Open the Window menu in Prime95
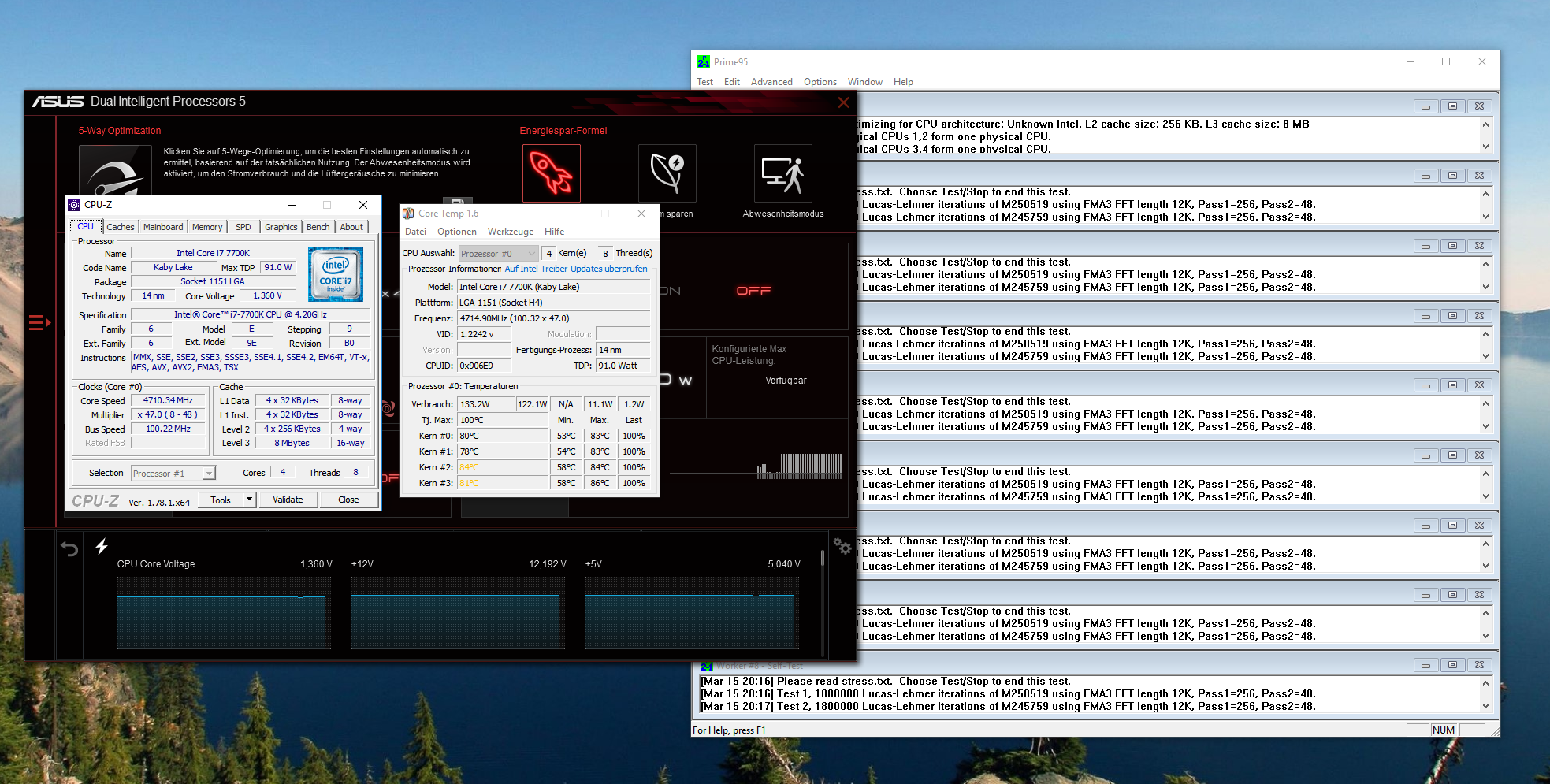This screenshot has height=784, width=1550. point(865,82)
